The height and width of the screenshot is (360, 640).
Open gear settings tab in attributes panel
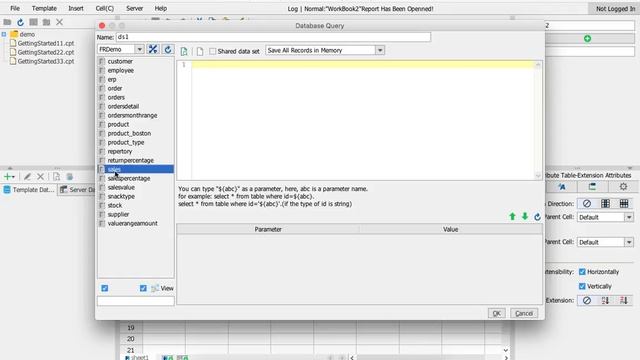pos(623,187)
